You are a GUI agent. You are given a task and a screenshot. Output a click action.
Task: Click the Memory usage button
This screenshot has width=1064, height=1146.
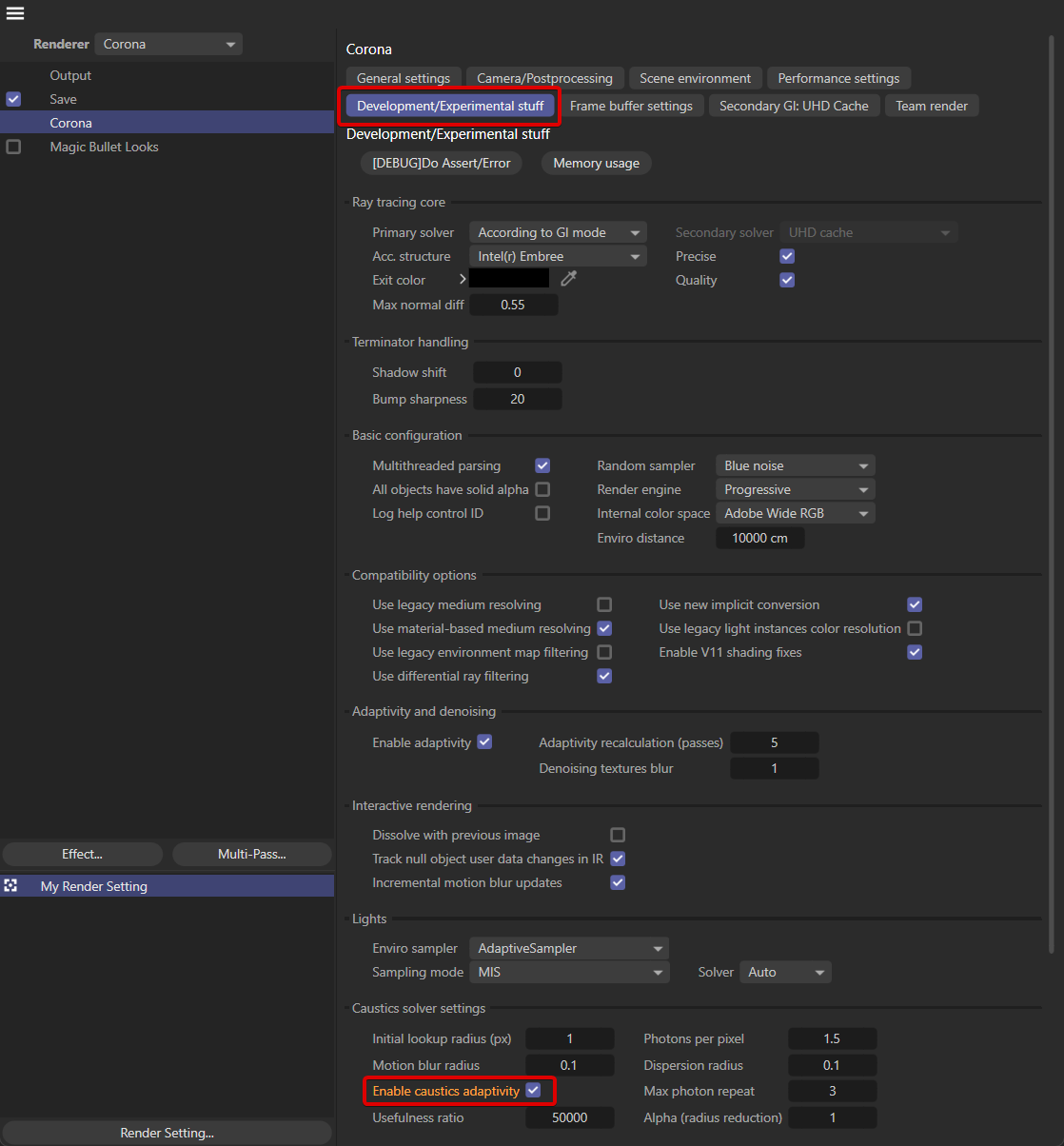point(596,163)
